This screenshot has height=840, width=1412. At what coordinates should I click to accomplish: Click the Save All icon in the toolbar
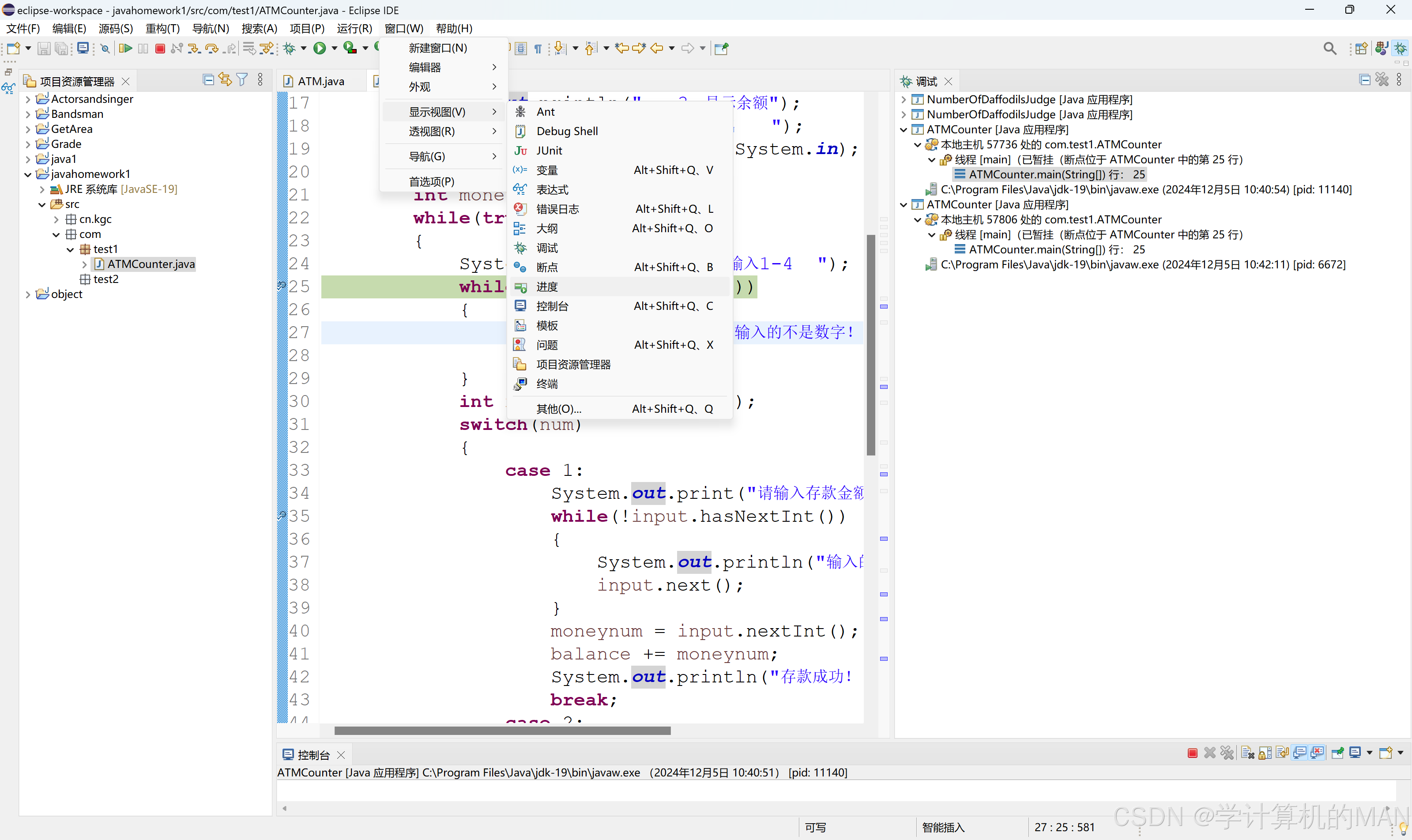61,49
